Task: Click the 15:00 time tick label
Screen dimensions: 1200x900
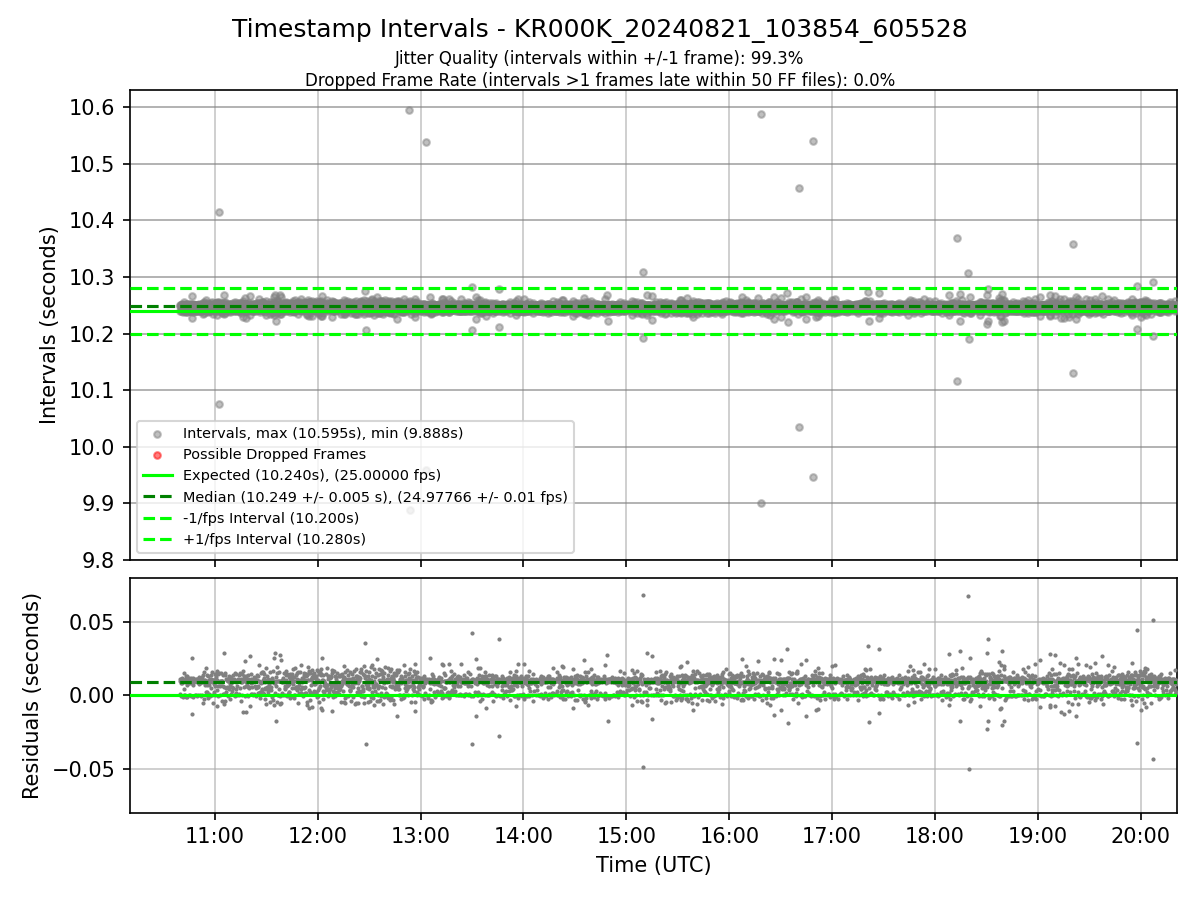Action: (x=626, y=835)
